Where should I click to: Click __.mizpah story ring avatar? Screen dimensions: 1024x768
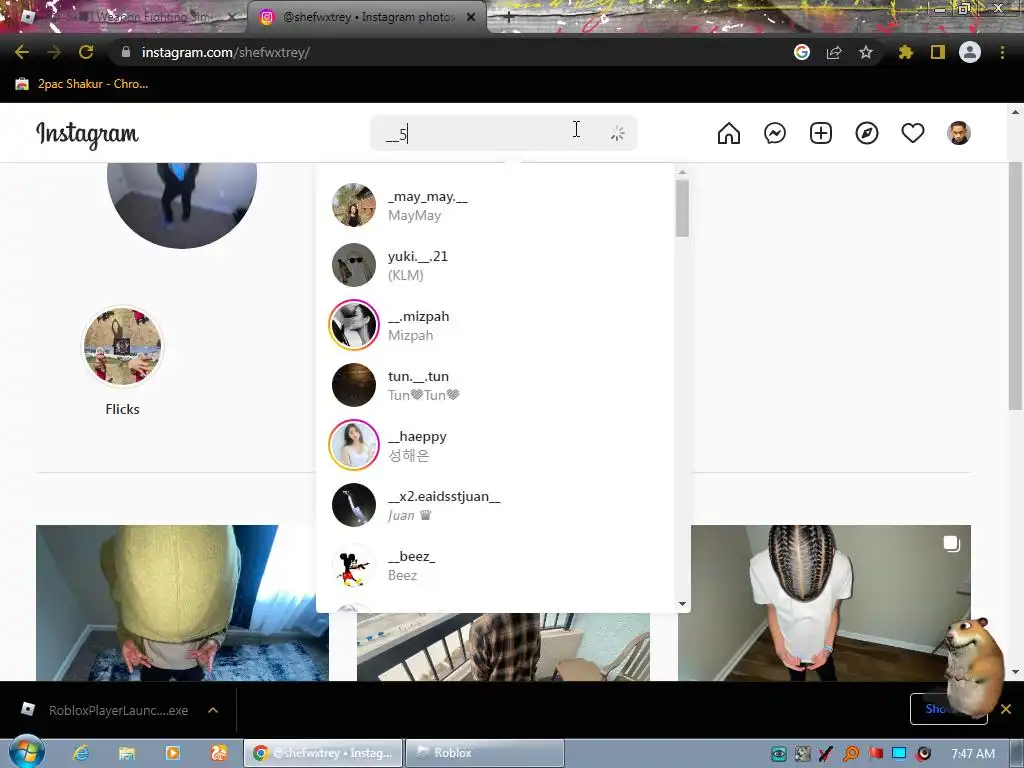[x=353, y=325]
